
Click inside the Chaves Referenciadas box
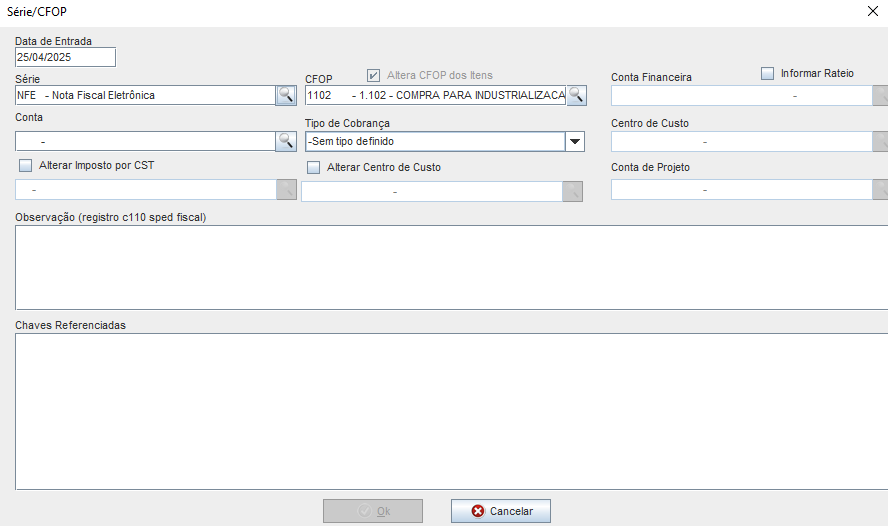tap(450, 411)
